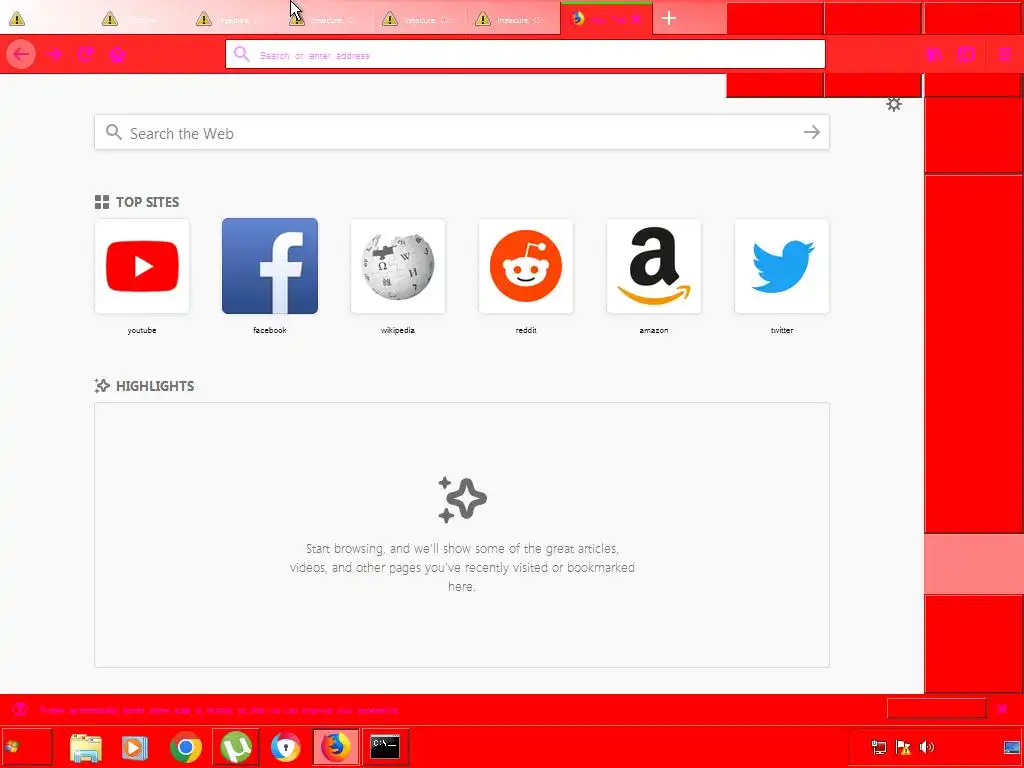Open the Facebook top site tile
1024x768 pixels.
tap(270, 266)
